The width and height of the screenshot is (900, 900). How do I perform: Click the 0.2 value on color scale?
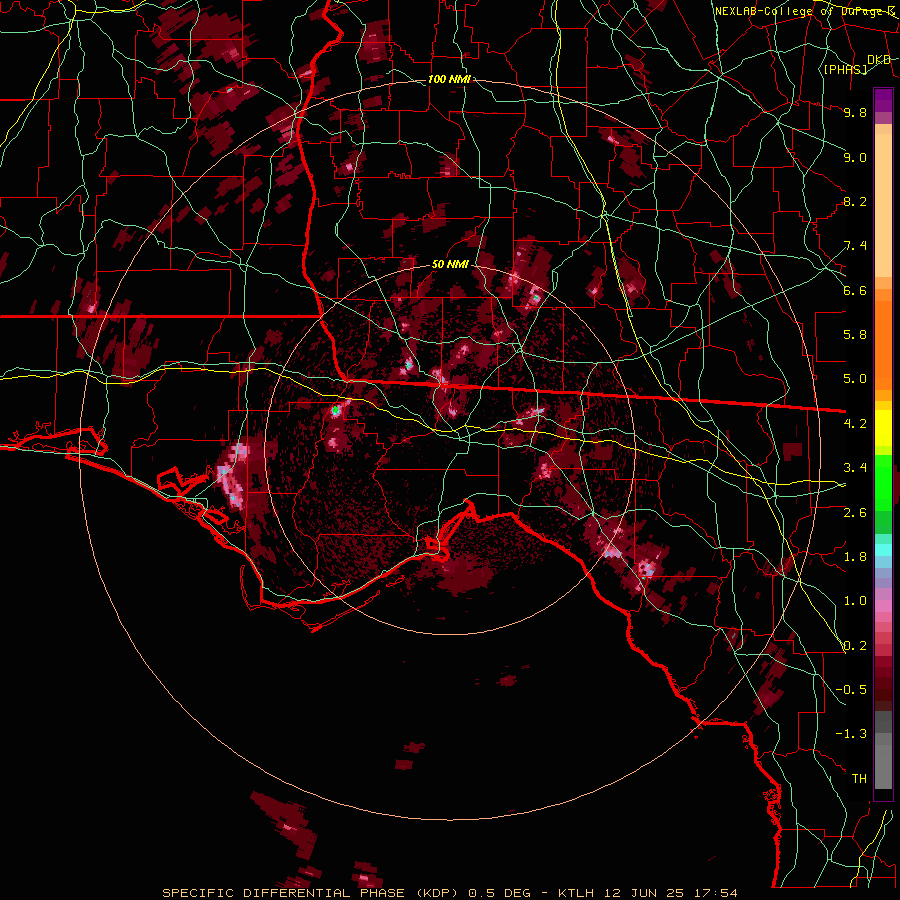pos(855,646)
